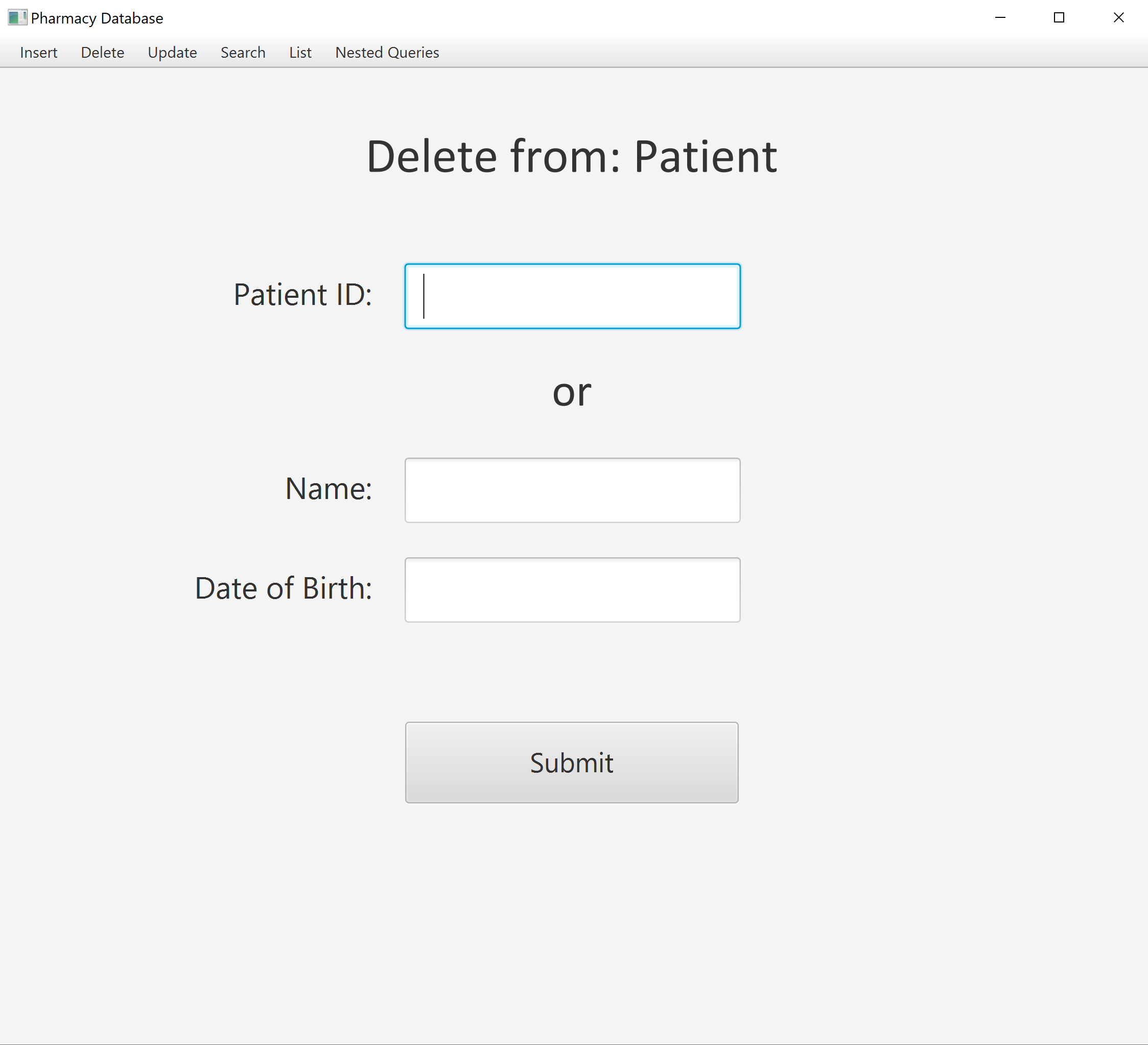Select the Date of Birth field

(x=572, y=589)
